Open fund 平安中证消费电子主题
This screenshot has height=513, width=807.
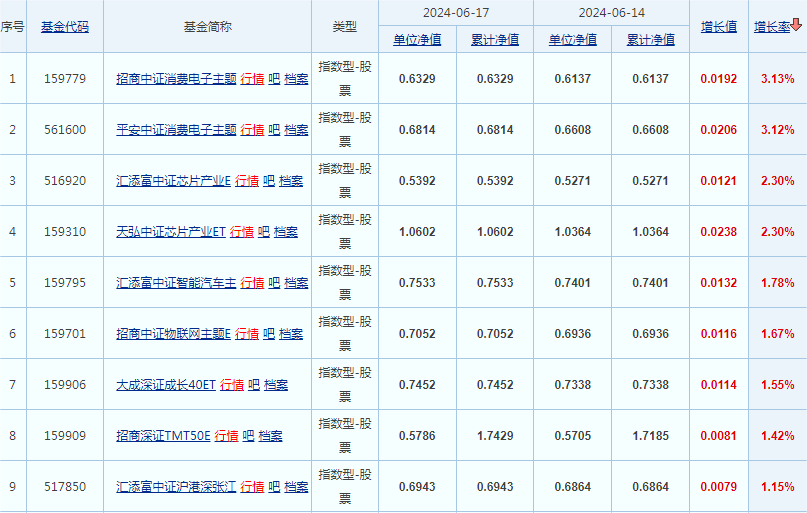[x=176, y=130]
